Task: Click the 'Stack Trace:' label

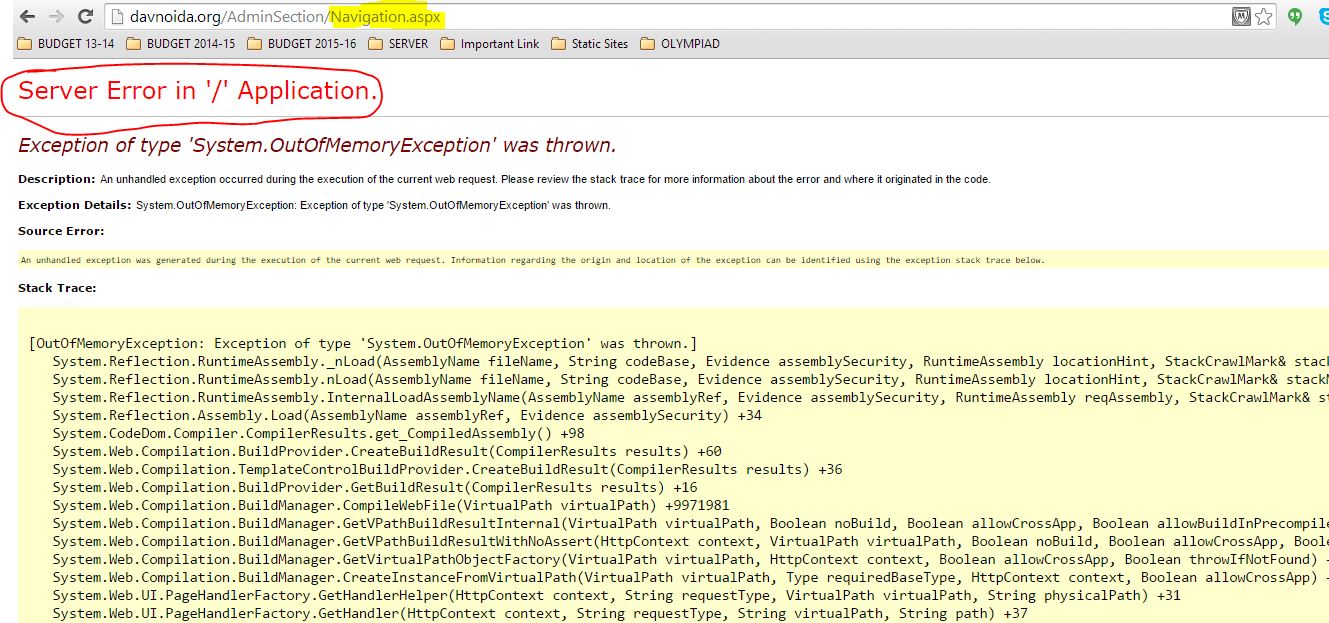Action: tap(57, 288)
